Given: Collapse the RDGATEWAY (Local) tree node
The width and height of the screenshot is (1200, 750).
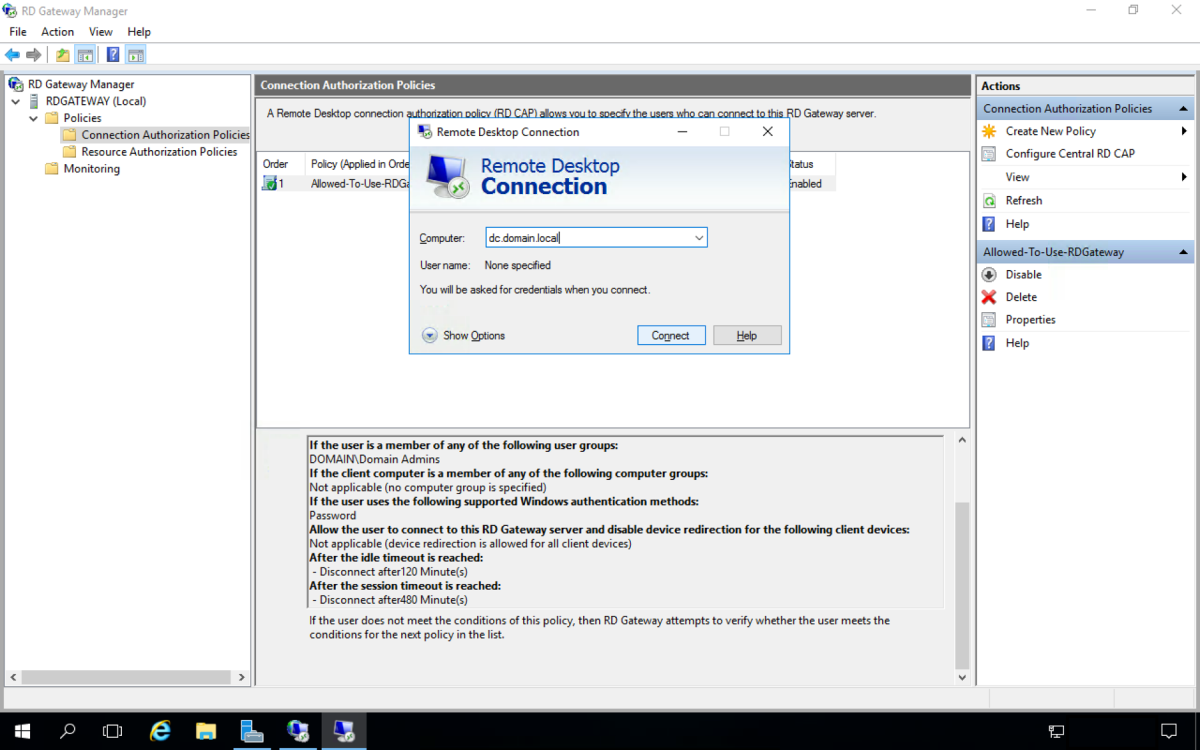Looking at the screenshot, I should 16,101.
